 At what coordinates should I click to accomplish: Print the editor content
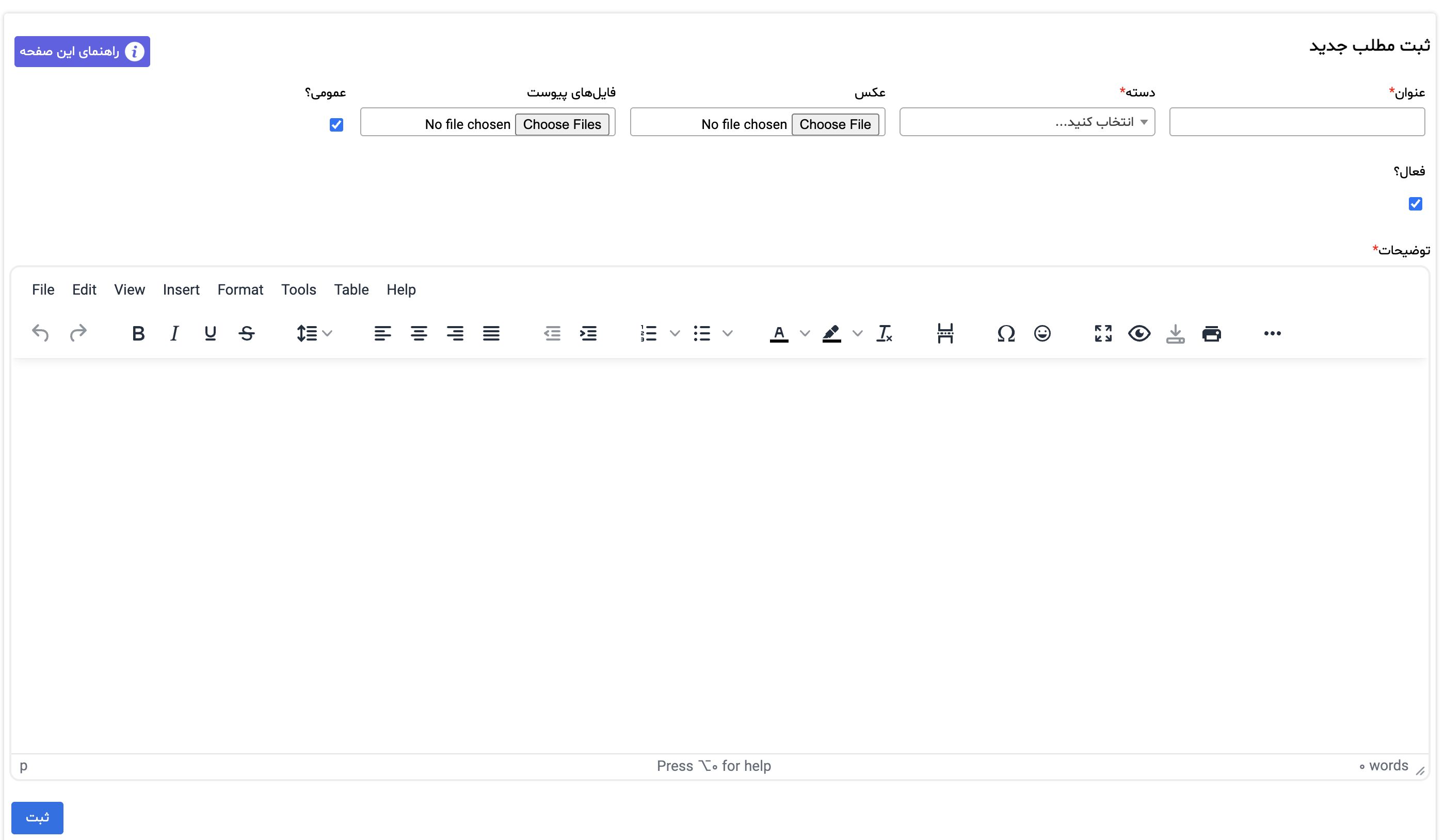tap(1211, 333)
